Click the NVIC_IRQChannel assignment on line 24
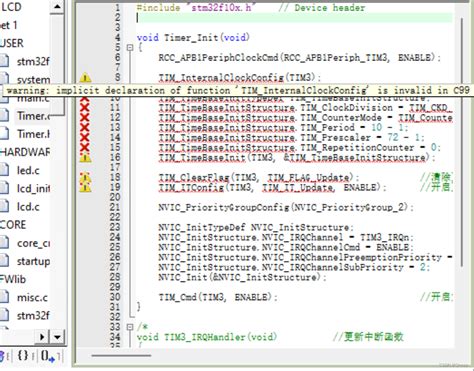The height and width of the screenshot is (371, 474). [286, 237]
